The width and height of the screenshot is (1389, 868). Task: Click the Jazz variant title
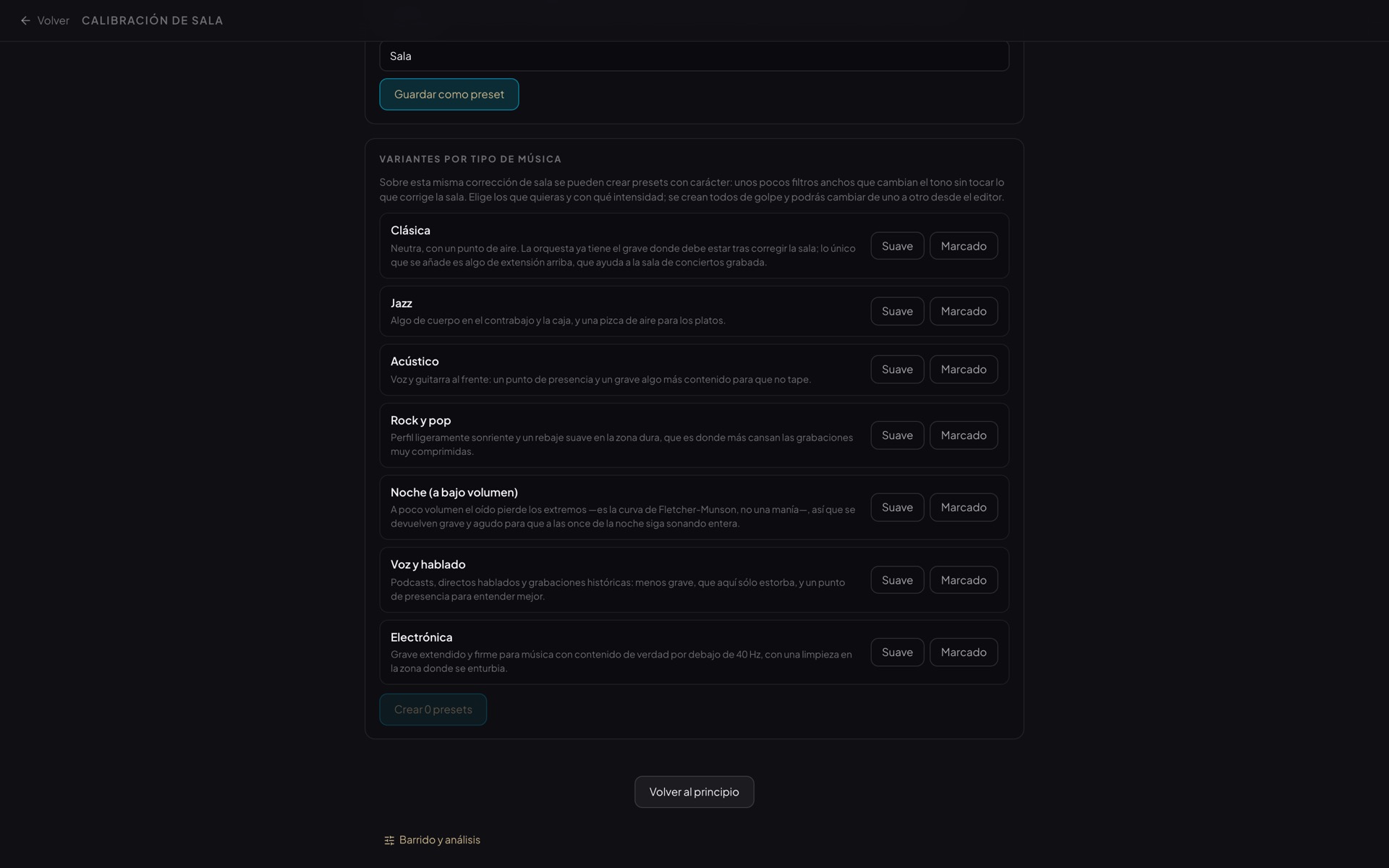tap(402, 303)
